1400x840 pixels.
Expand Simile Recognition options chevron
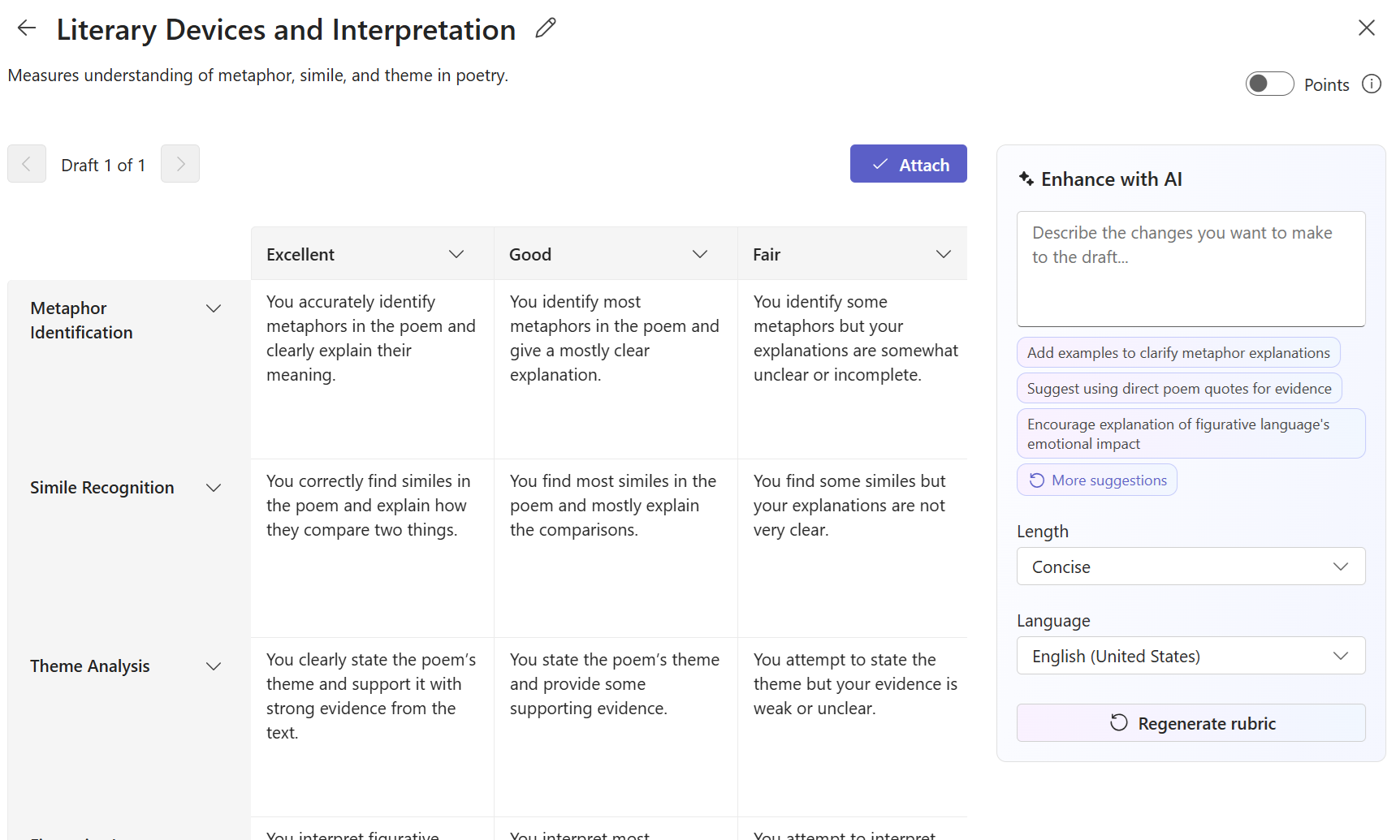click(x=214, y=488)
